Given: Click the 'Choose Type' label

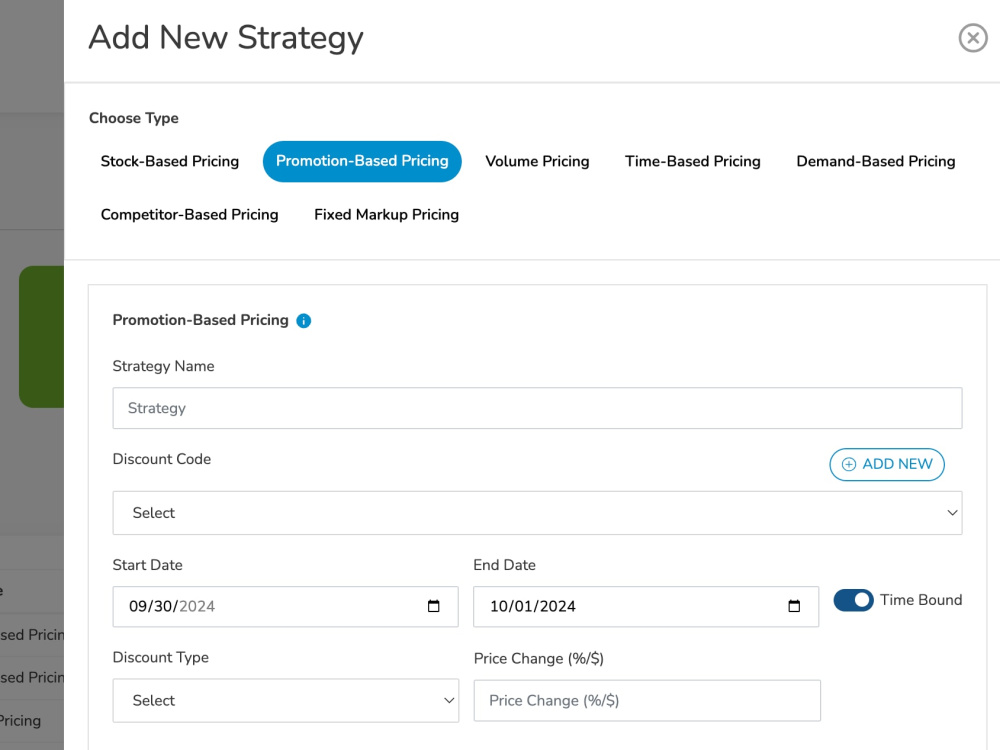Looking at the screenshot, I should click(x=134, y=118).
